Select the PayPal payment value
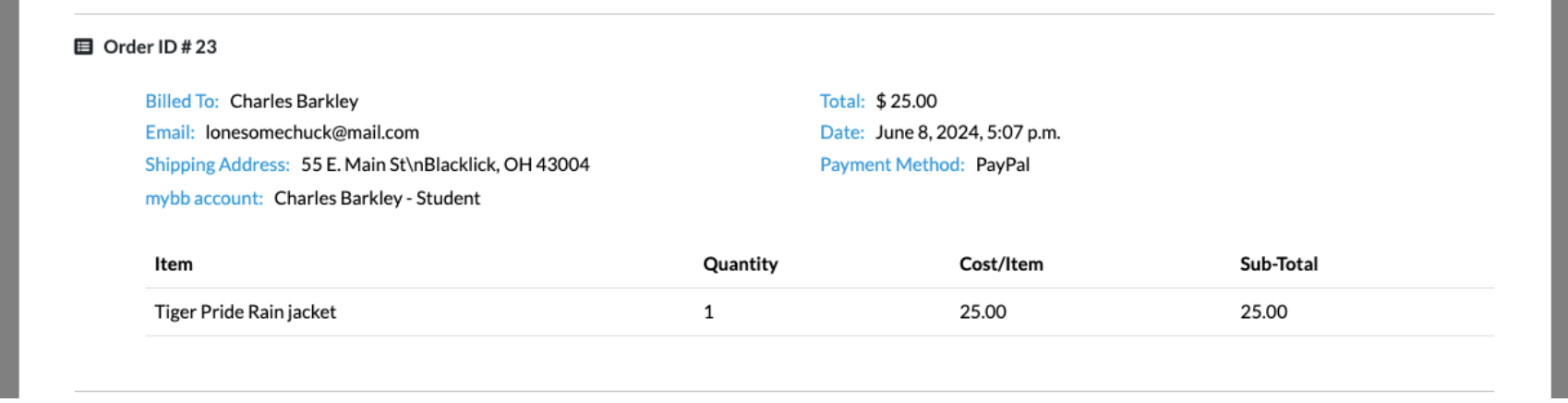1568x403 pixels. tap(1003, 165)
